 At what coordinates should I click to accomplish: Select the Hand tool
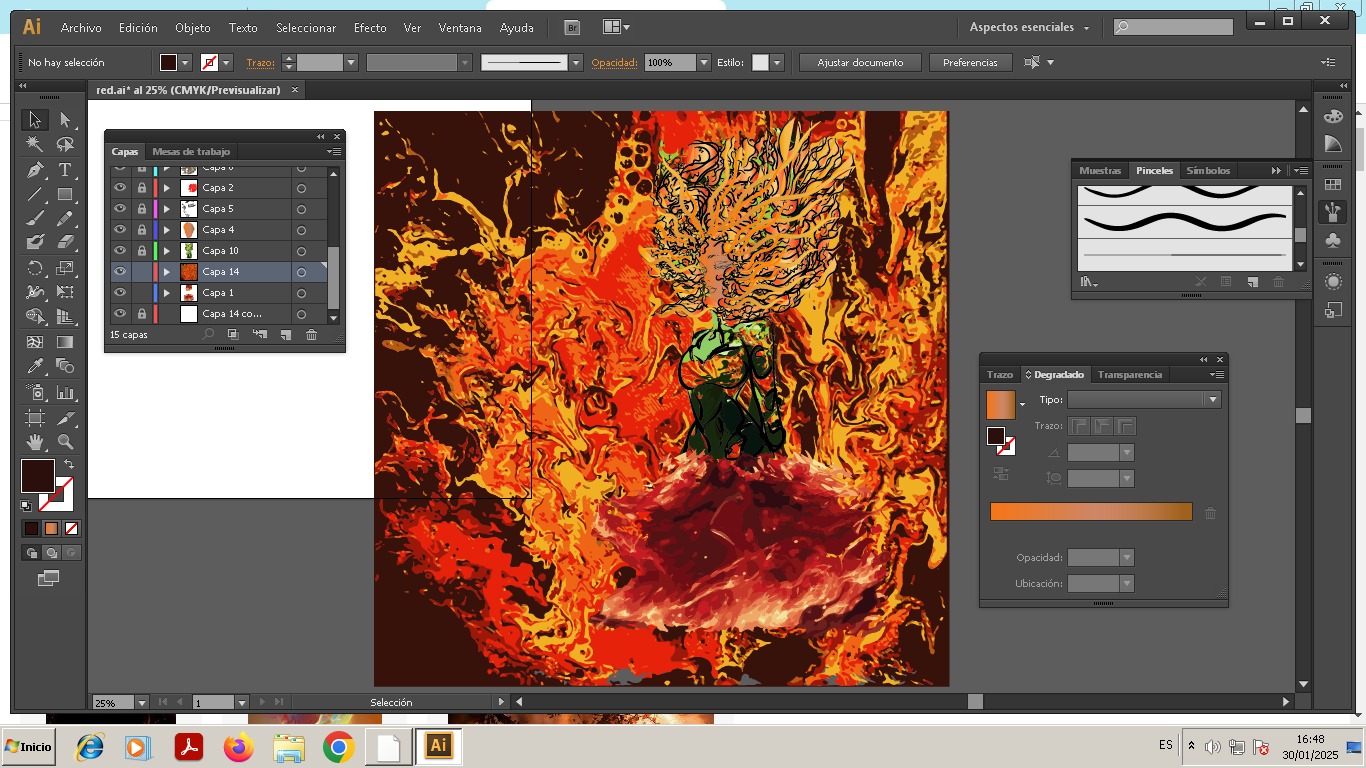(35, 441)
